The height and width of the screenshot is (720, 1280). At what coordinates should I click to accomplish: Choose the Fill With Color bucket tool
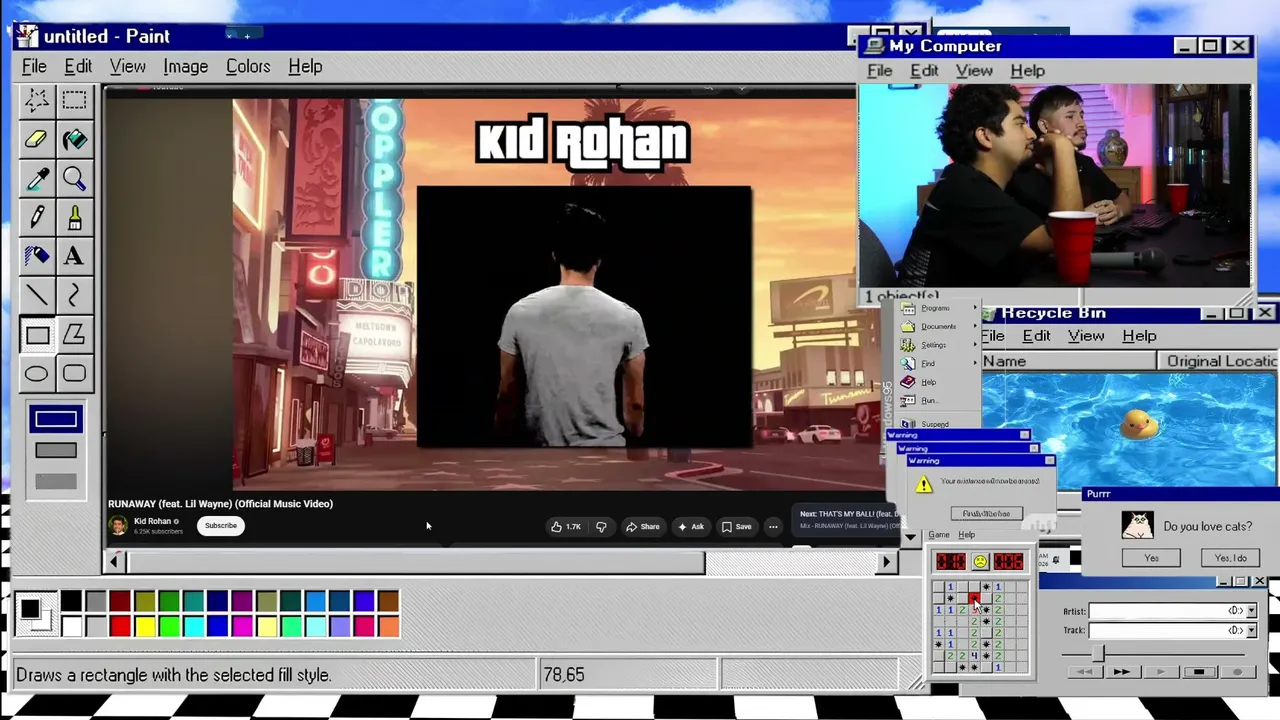(74, 139)
